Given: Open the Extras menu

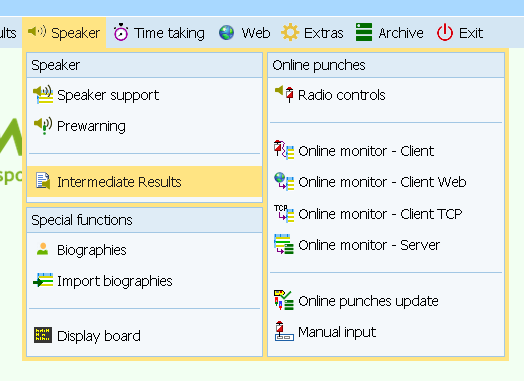Looking at the screenshot, I should click(x=312, y=33).
